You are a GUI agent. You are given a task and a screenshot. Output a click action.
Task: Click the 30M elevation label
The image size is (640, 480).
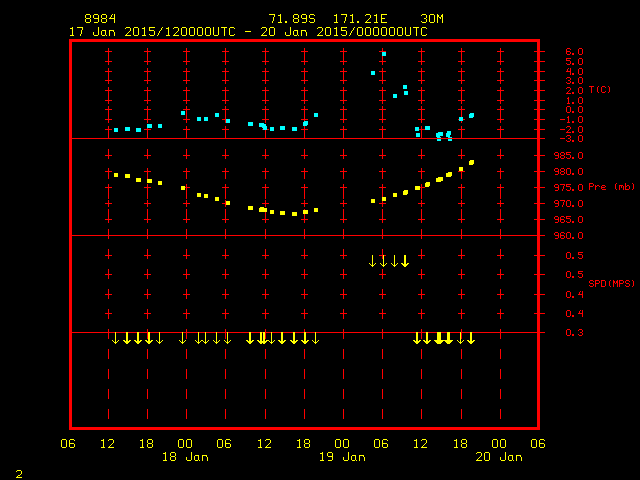click(x=432, y=19)
